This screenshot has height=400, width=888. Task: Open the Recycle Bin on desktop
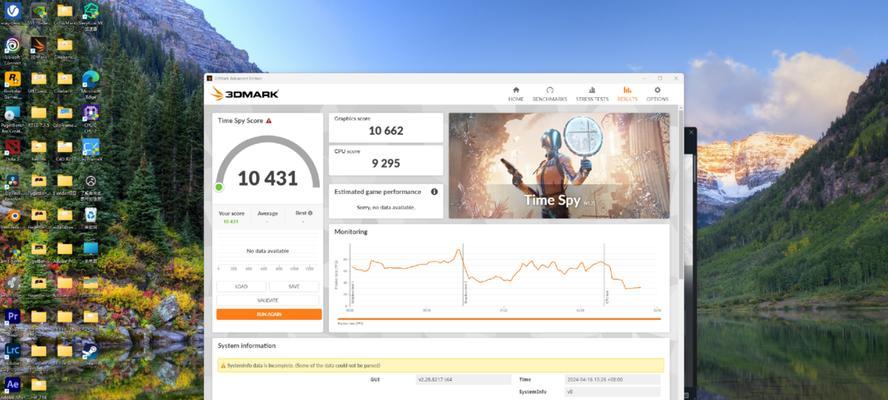(91, 217)
